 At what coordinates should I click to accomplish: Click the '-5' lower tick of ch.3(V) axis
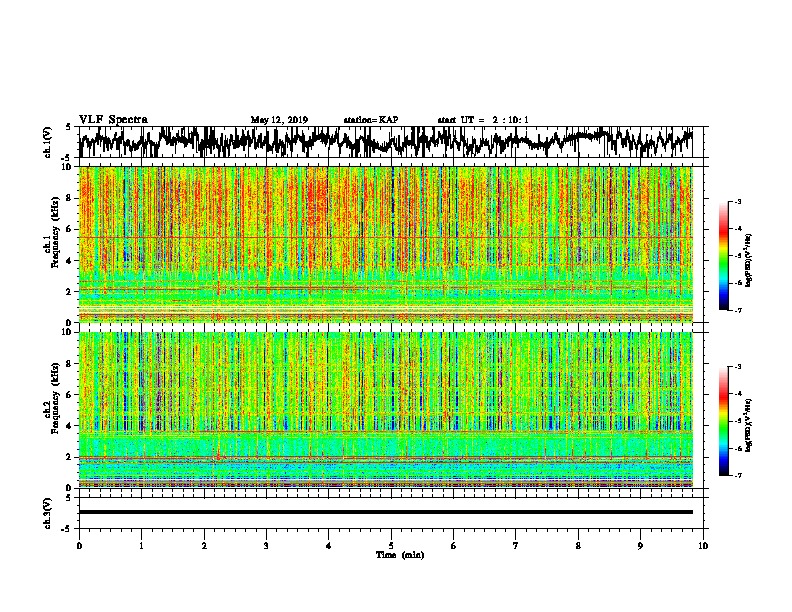click(x=67, y=529)
